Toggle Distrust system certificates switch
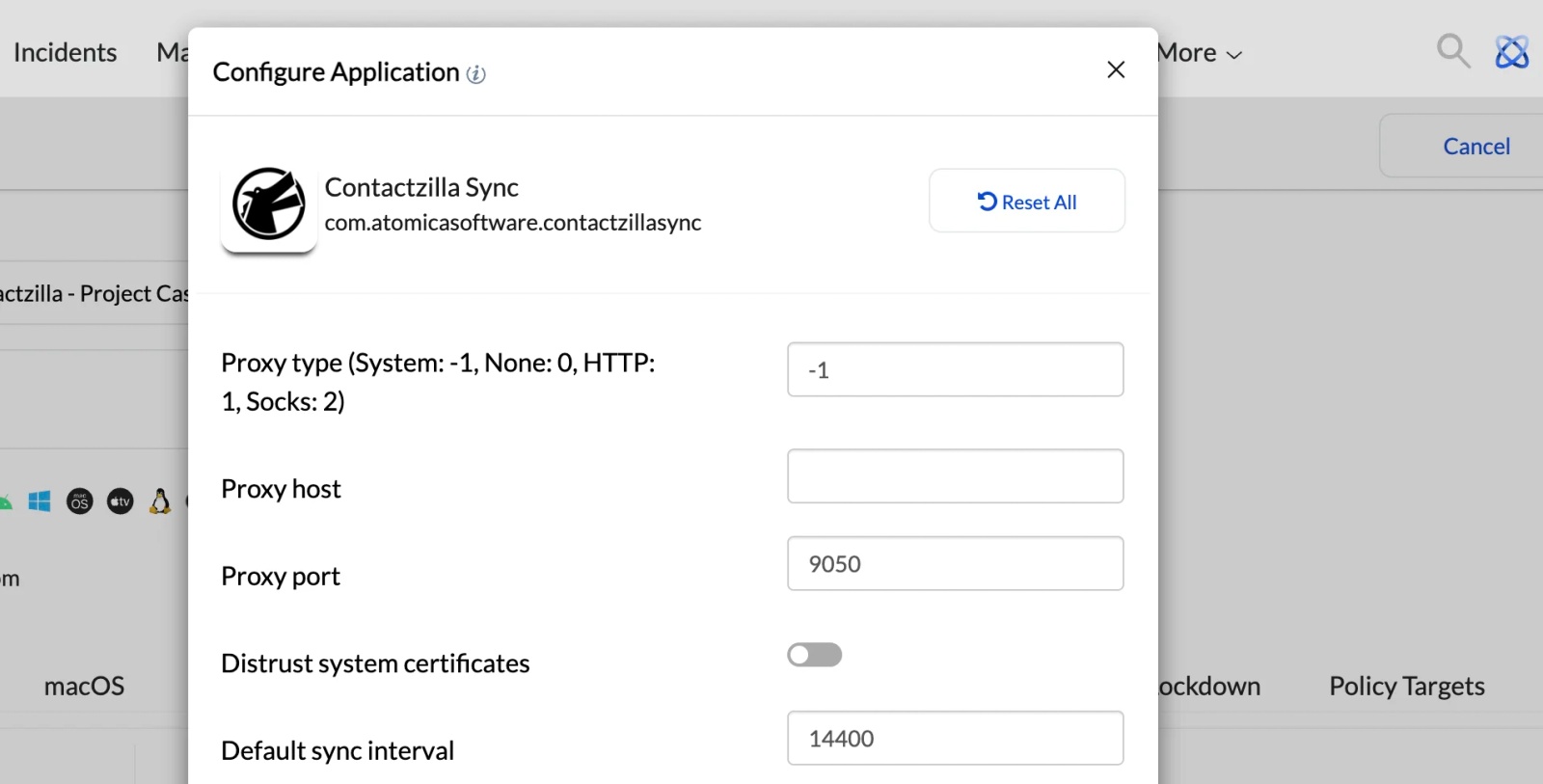Image resolution: width=1543 pixels, height=784 pixels. [x=815, y=655]
